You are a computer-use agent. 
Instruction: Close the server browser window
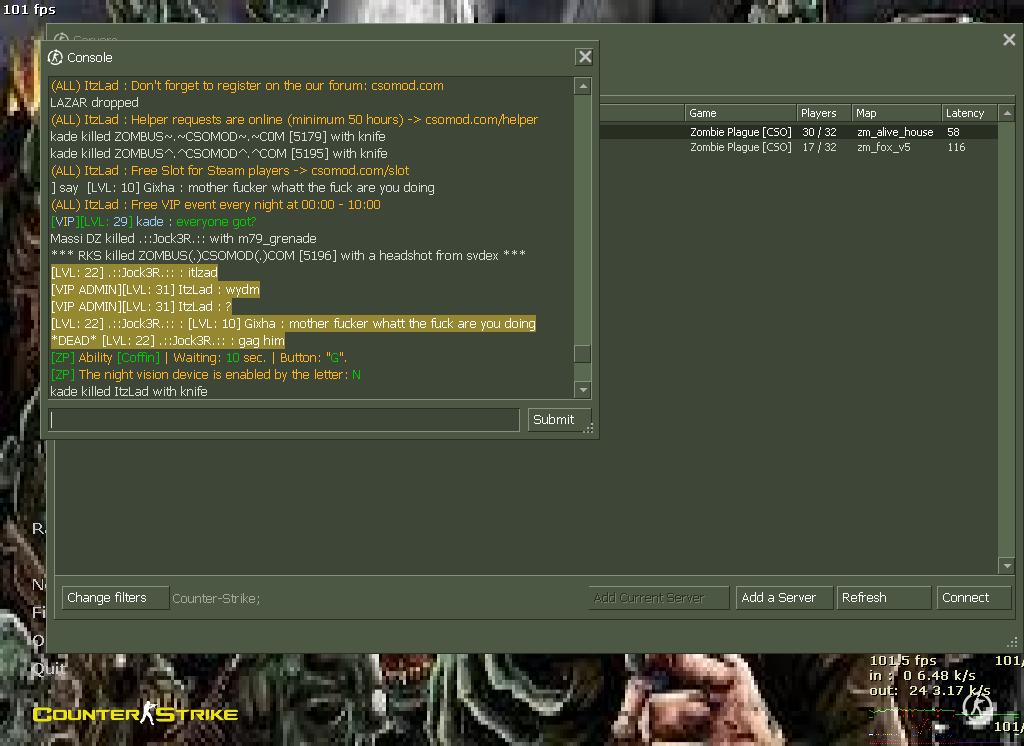[1008, 40]
